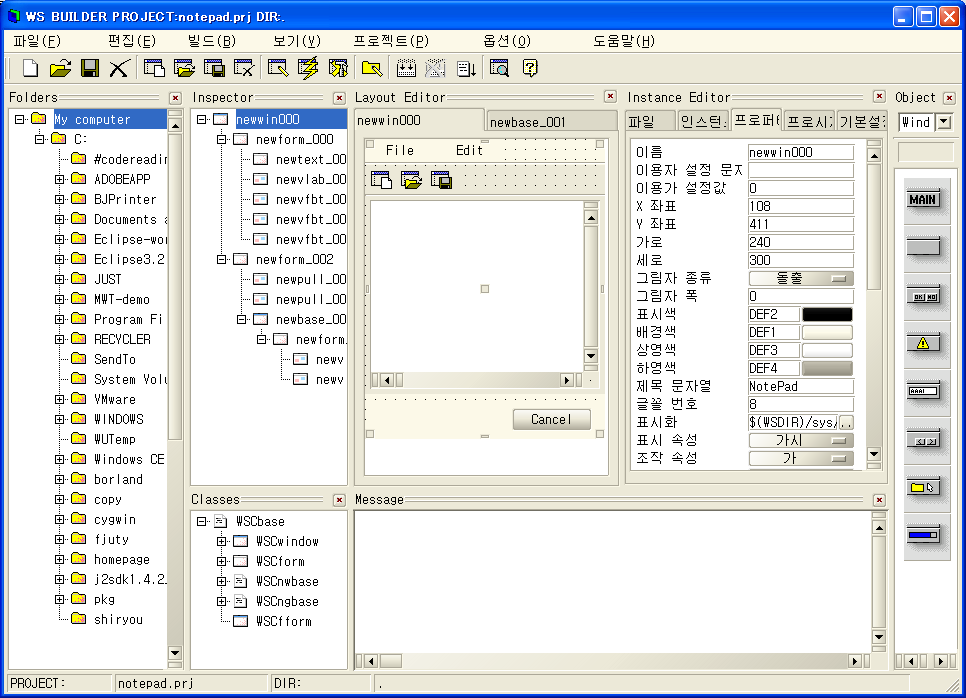Click the yellow folder with arrow toolbar icon
This screenshot has height=698, width=966.
coord(371,68)
